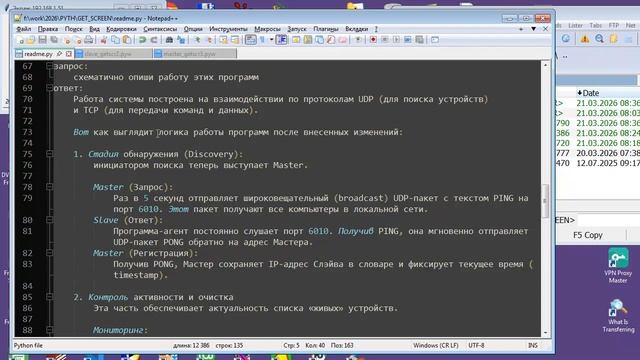Open the Function List toolbar icon
The height and width of the screenshot is (360, 640).
tap(331, 40)
